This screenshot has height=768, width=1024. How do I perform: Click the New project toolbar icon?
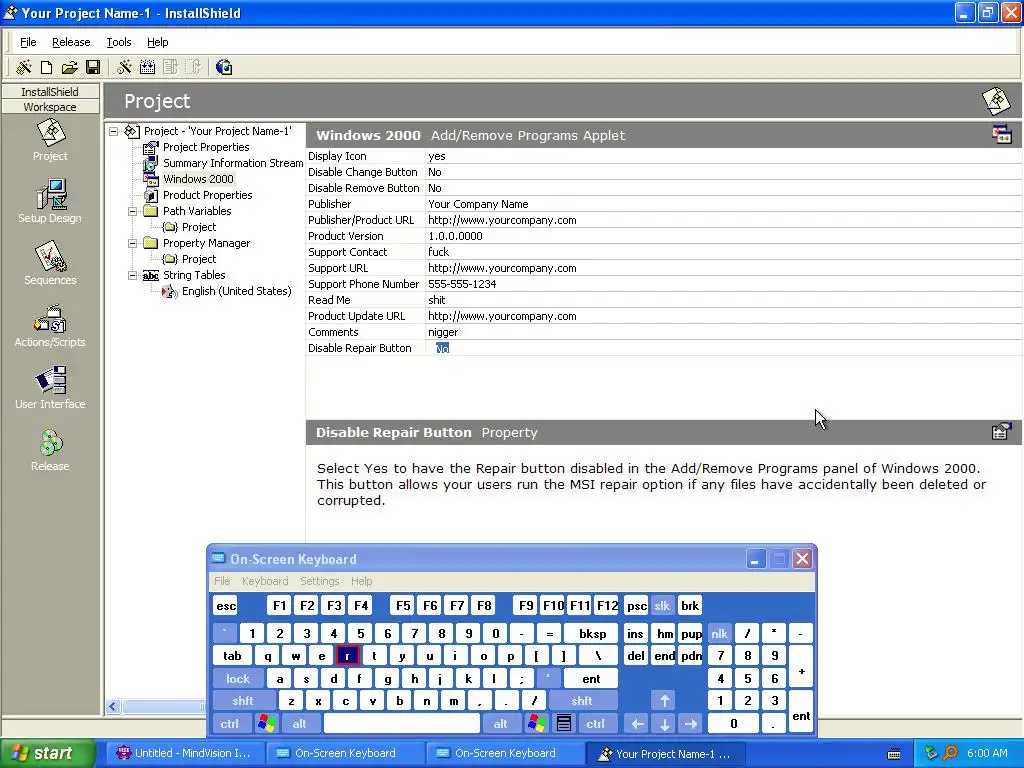point(46,67)
